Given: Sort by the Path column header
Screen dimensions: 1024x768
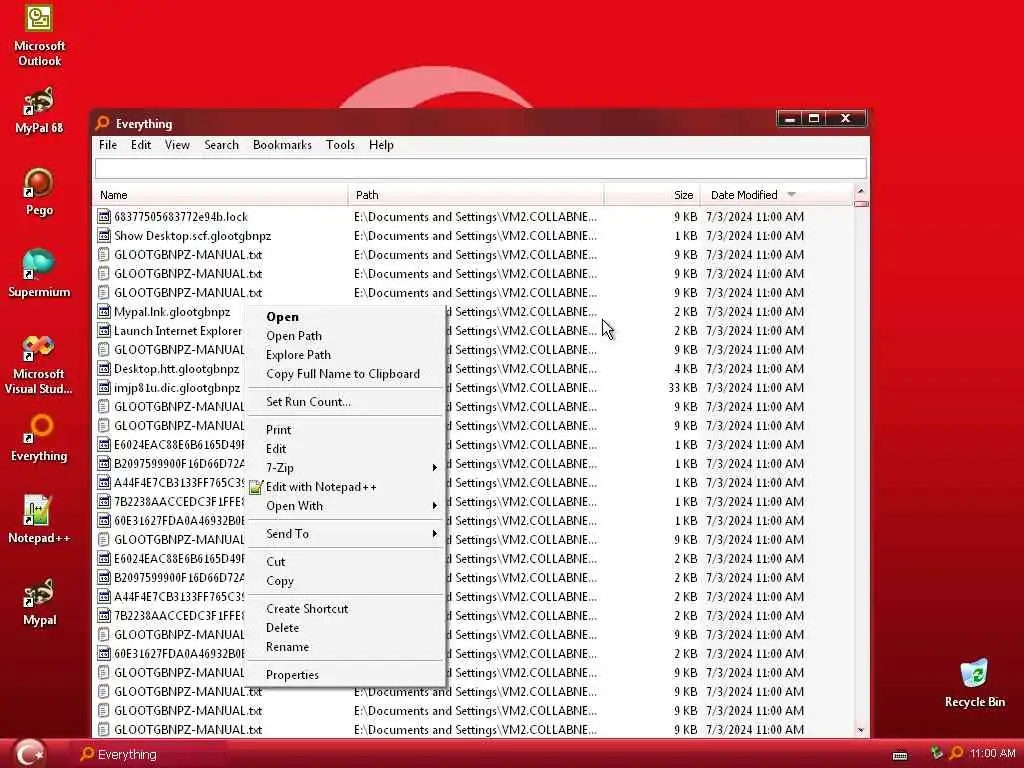Looking at the screenshot, I should [x=476, y=195].
